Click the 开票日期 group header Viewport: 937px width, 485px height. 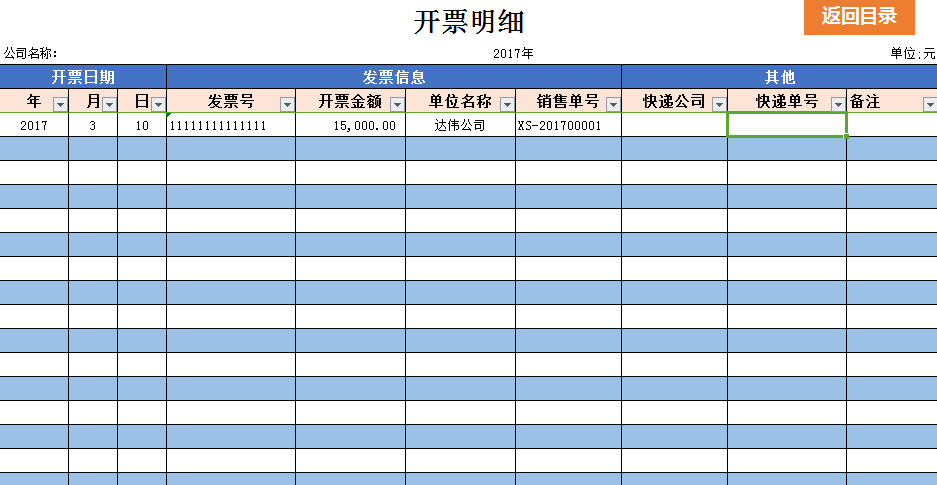point(83,77)
